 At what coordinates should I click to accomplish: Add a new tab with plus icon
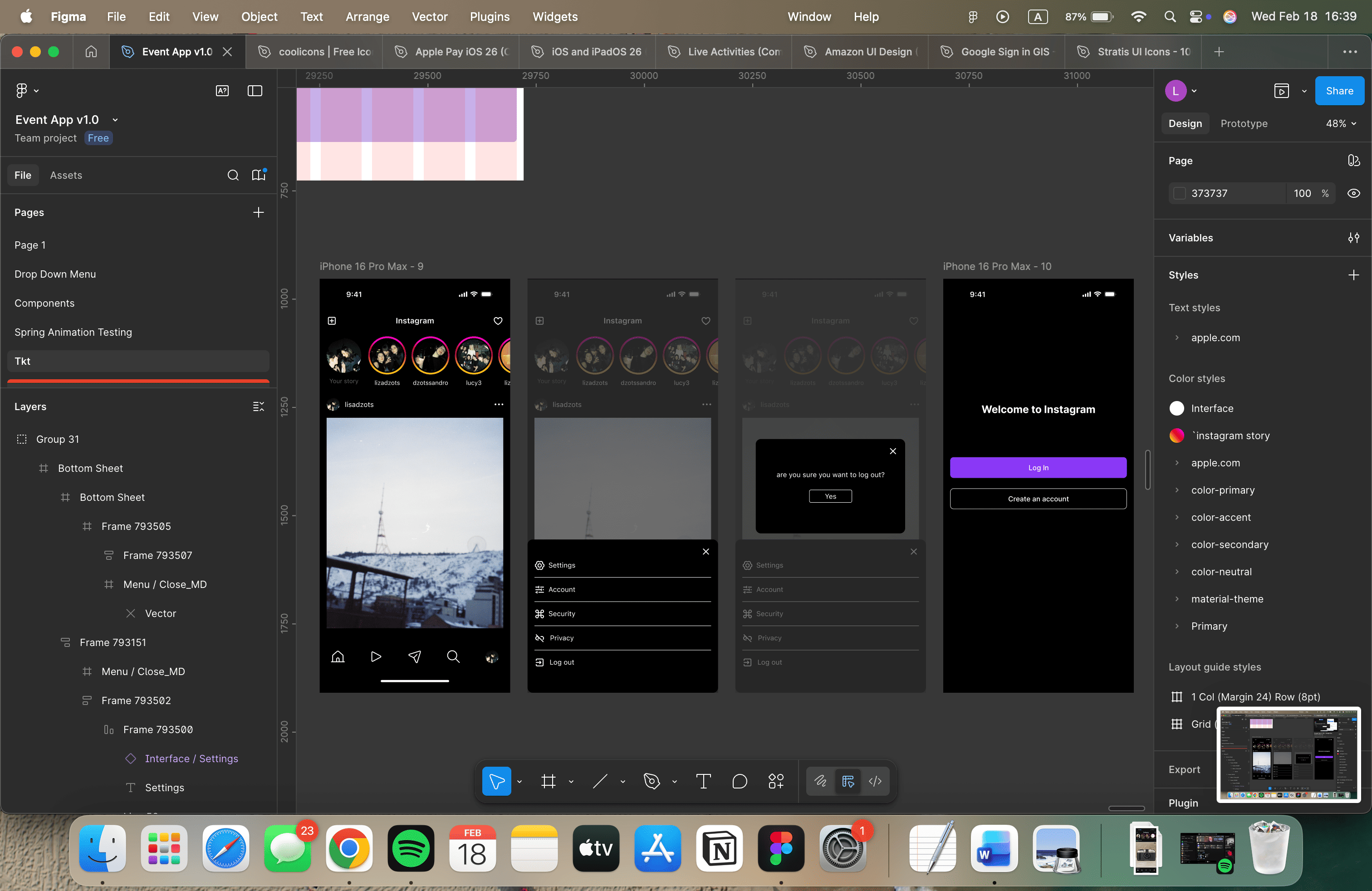1219,52
